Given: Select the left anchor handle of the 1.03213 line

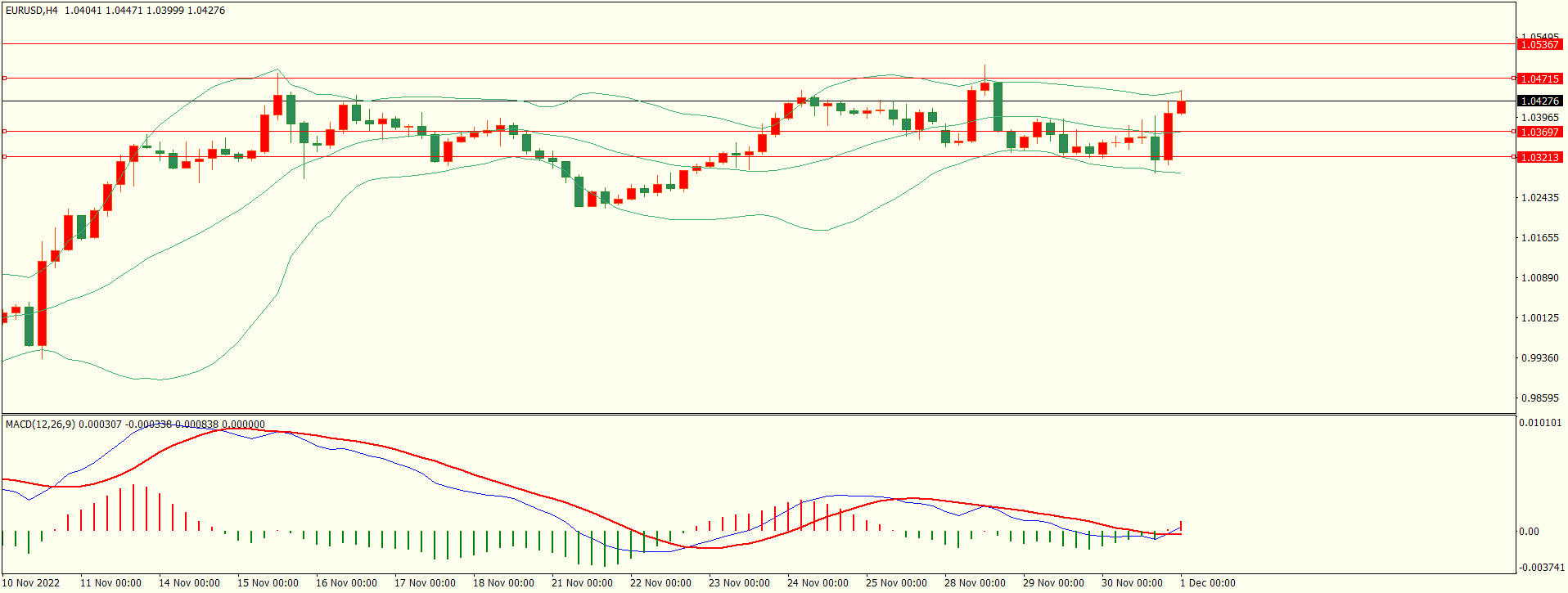Looking at the screenshot, I should 4,156.
